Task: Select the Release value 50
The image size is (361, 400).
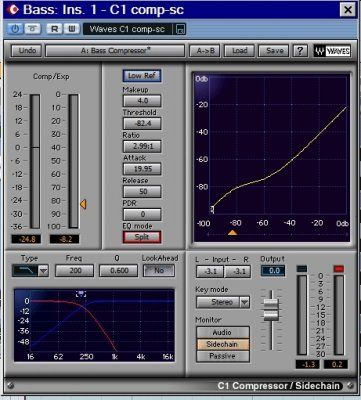Action: 142,192
